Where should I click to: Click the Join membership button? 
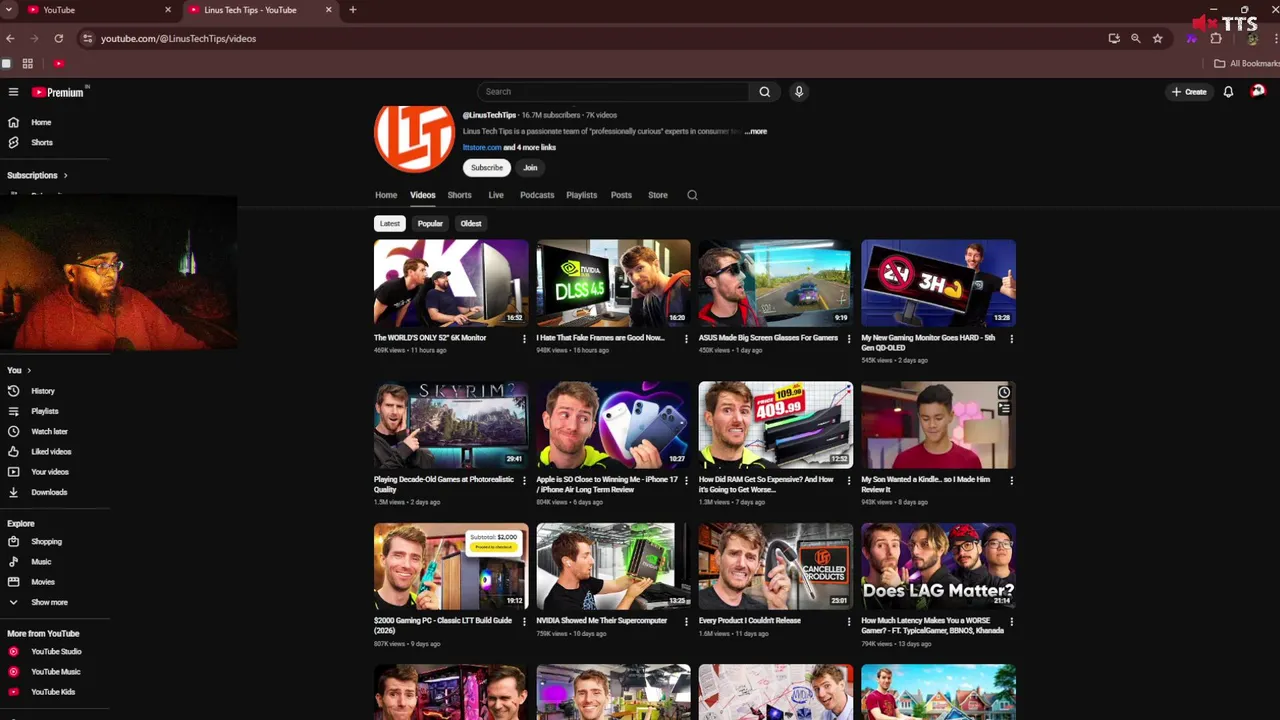(x=530, y=168)
